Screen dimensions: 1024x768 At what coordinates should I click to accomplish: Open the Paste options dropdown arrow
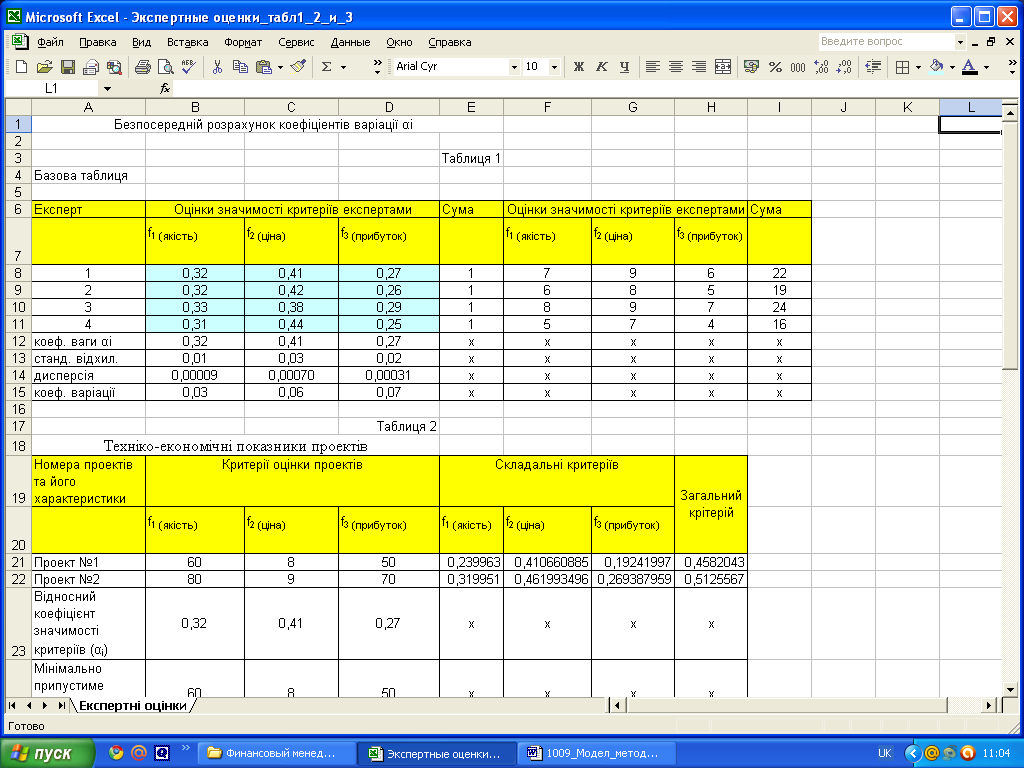[280, 67]
